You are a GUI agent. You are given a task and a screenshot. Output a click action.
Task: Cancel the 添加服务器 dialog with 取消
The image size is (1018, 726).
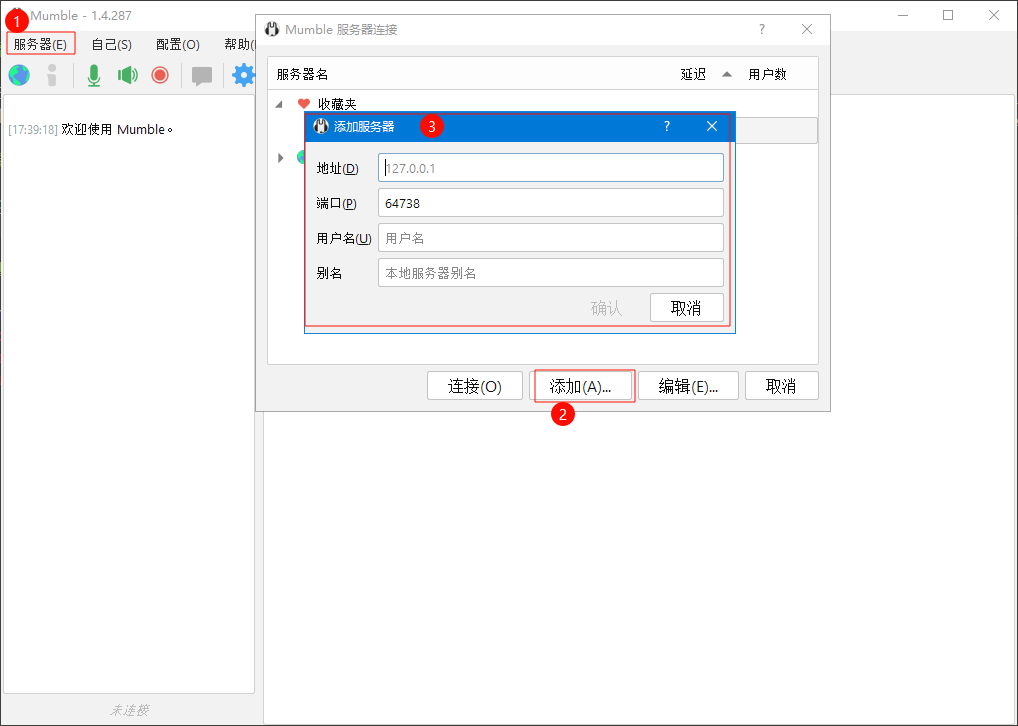point(686,308)
